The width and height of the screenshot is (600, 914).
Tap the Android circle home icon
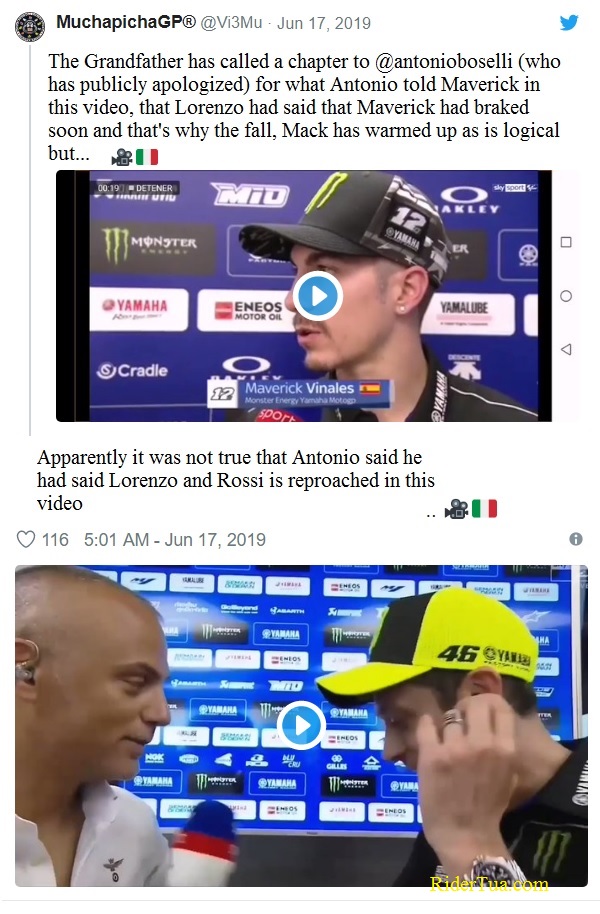coord(566,296)
